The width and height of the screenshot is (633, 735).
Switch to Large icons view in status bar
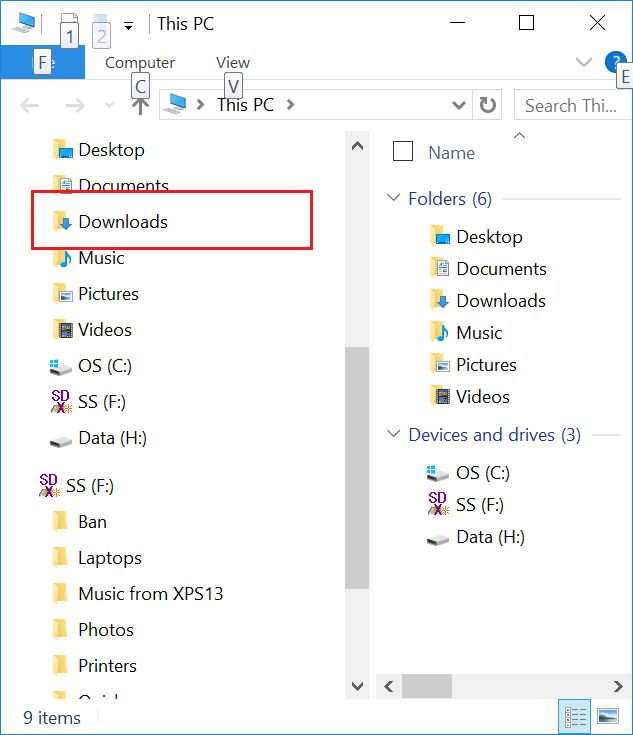(608, 716)
